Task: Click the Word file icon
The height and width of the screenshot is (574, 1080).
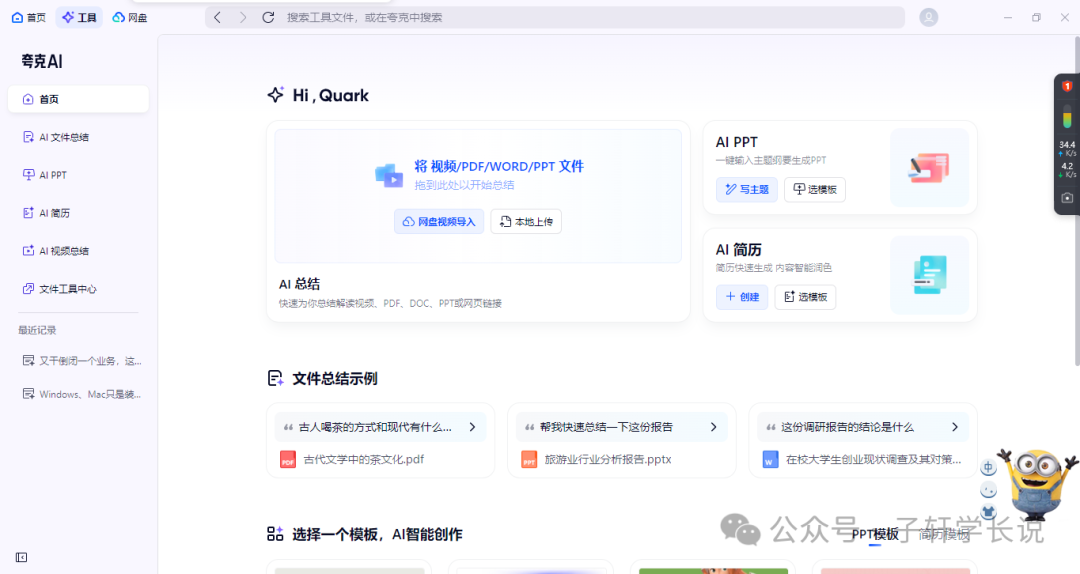Action: coord(770,460)
